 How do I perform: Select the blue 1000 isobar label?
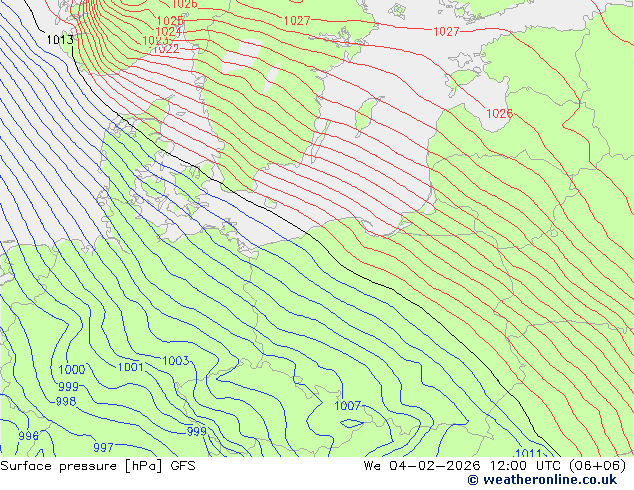point(72,370)
